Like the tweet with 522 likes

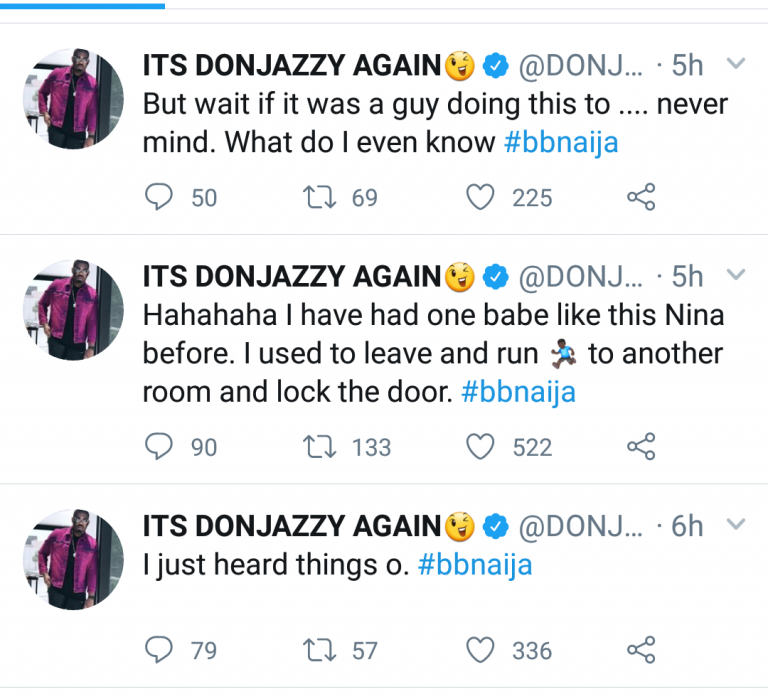482,447
